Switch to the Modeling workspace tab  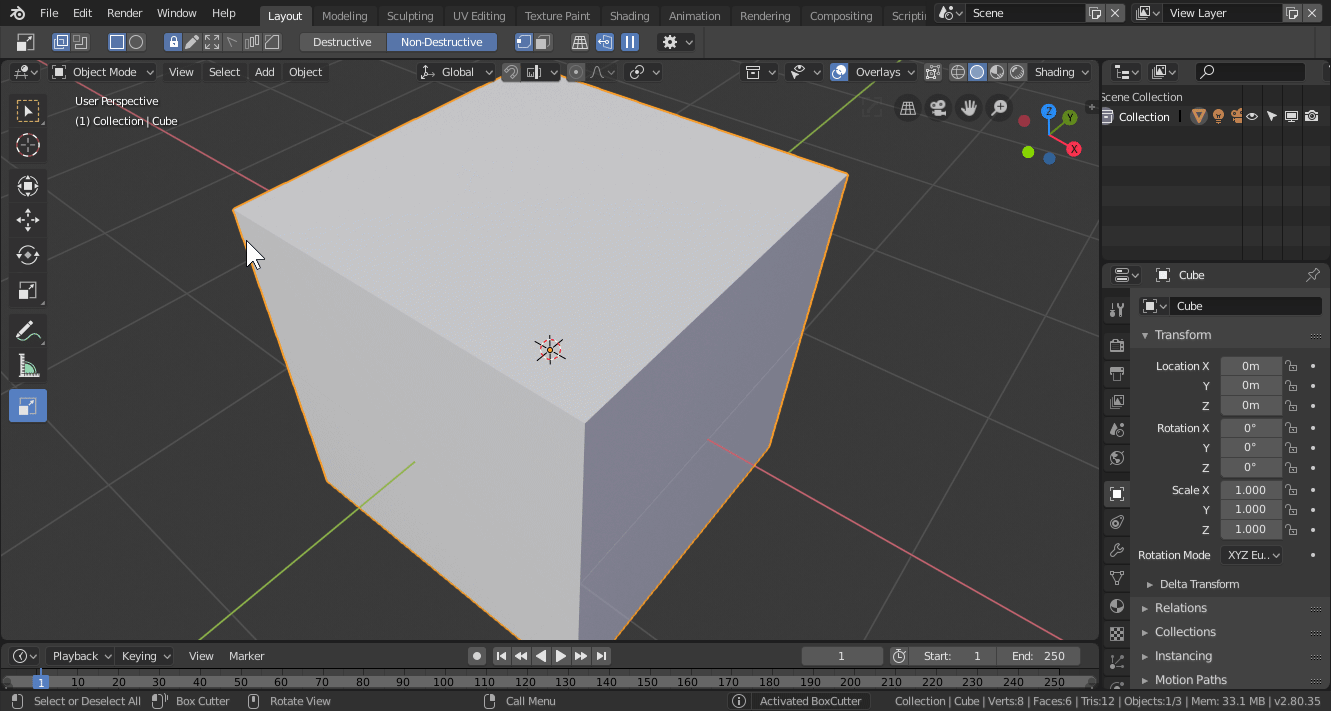coord(344,16)
